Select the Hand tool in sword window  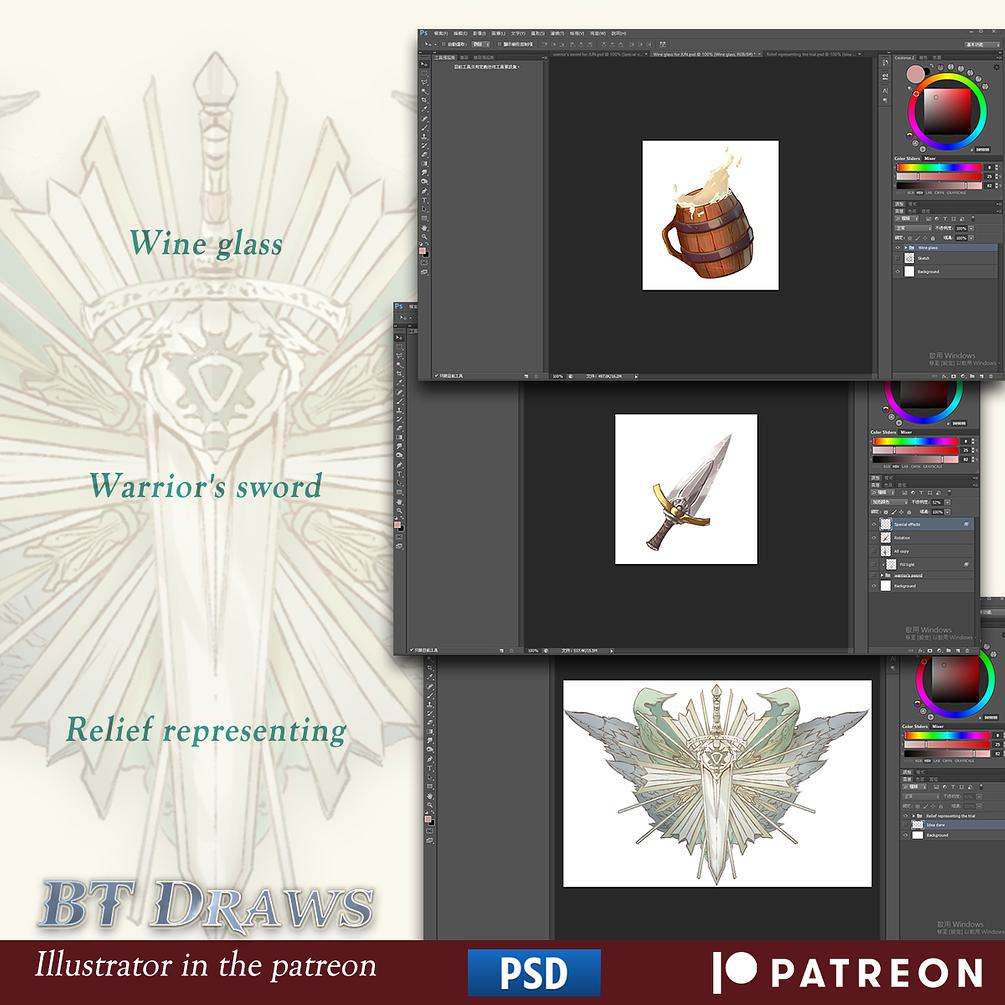399,502
